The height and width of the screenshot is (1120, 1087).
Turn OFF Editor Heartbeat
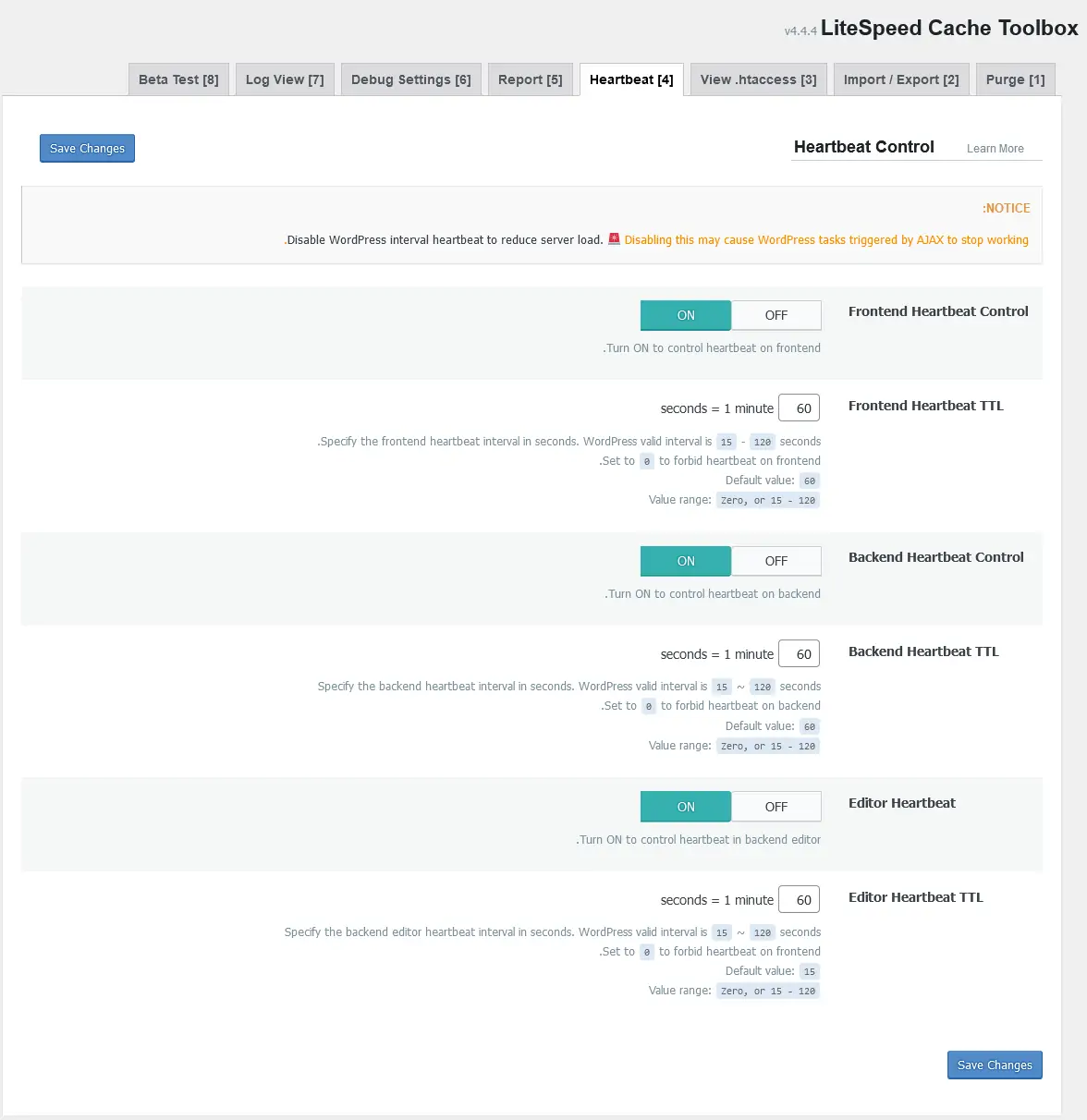coord(776,807)
